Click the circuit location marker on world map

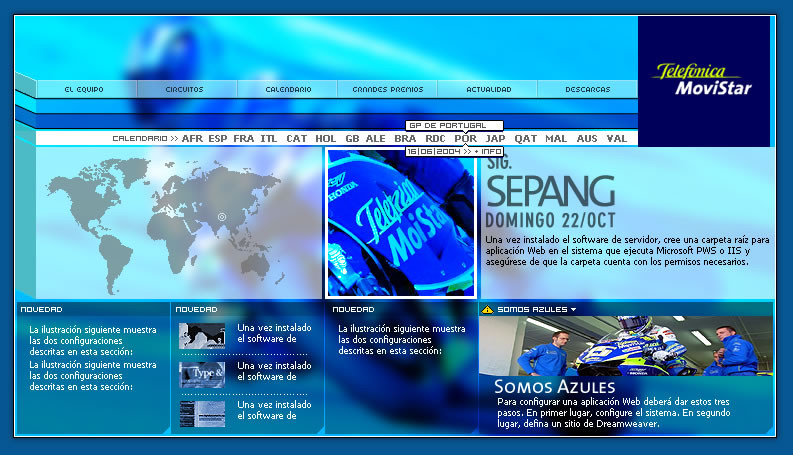pyautogui.click(x=222, y=217)
